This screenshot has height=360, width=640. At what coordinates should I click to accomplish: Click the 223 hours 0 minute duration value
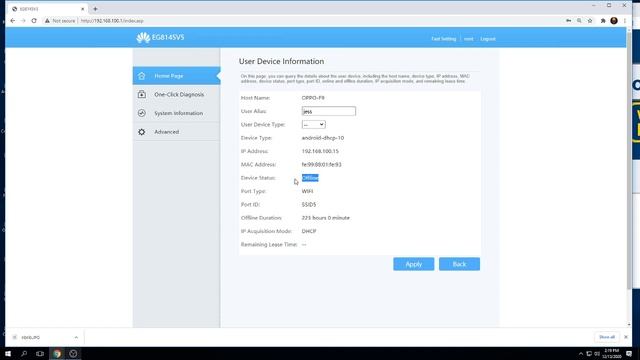(326, 218)
